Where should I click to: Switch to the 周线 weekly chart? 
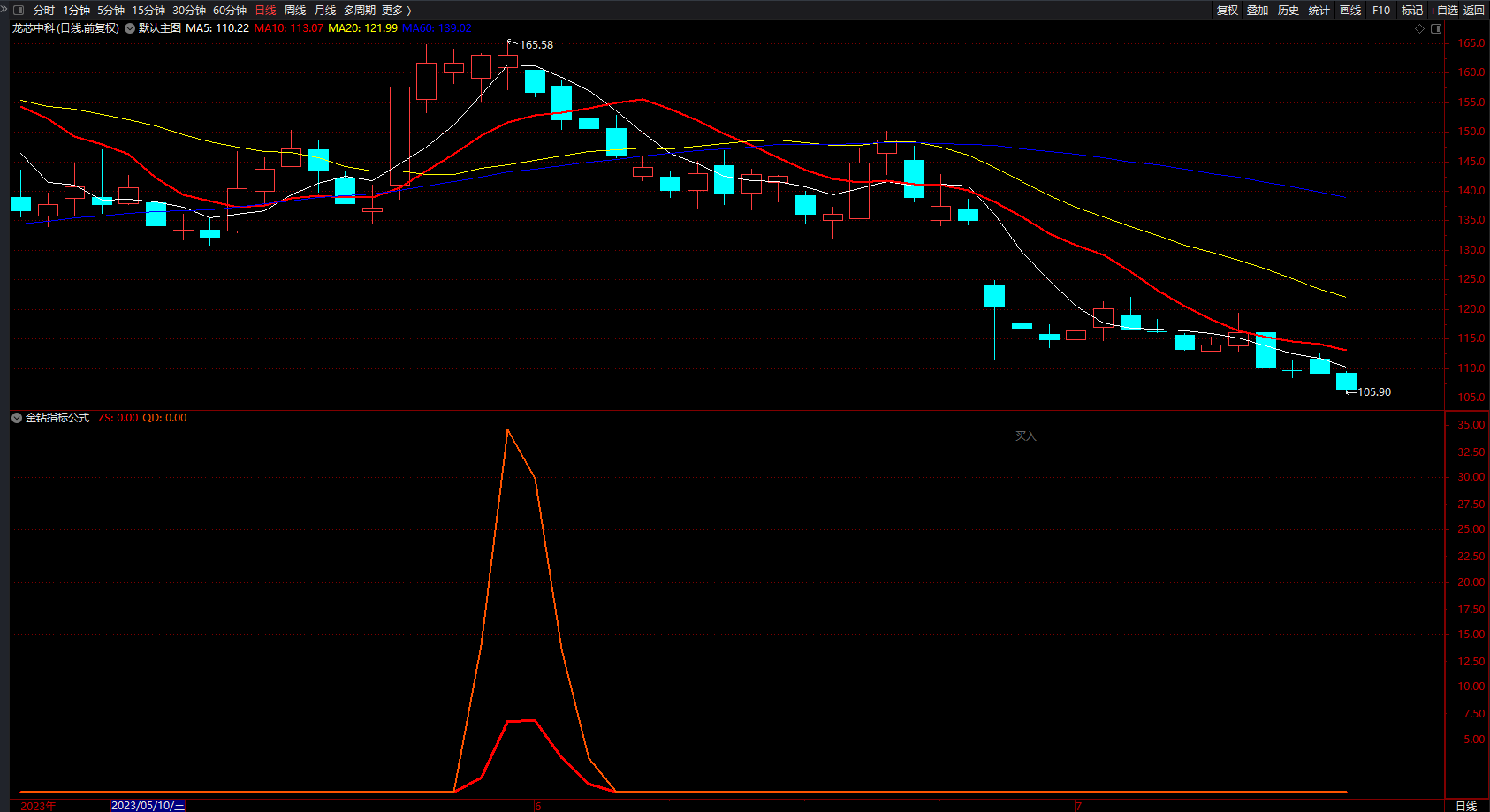[295, 11]
